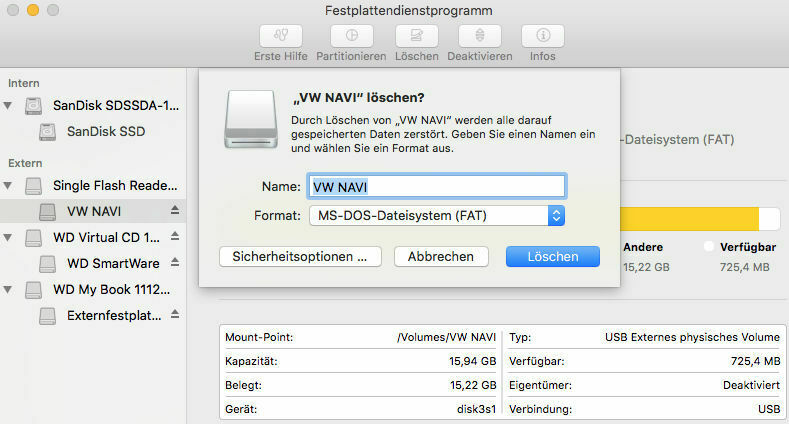Select the SanDisk SDSSDA-1... row label
Viewport: 789px width, 424px height.
116,106
